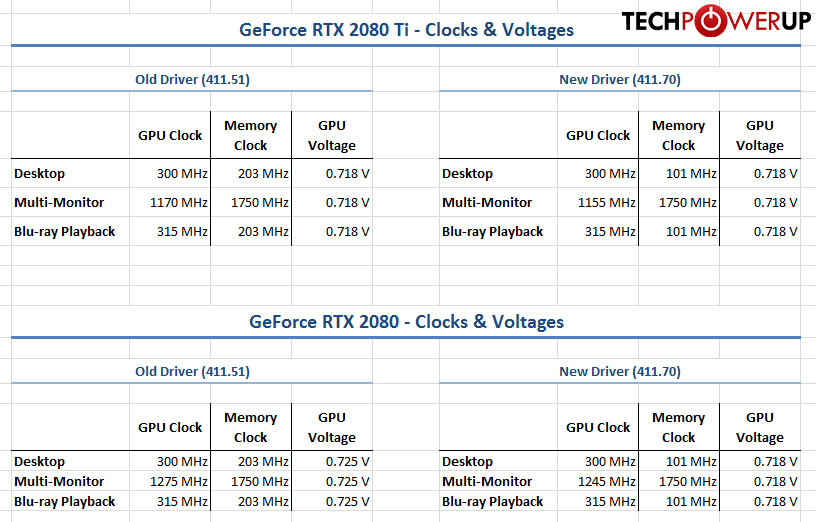Select 2080 Ti old driver Desktop 203 MHz memory clock
This screenshot has height=522, width=816.
[263, 174]
